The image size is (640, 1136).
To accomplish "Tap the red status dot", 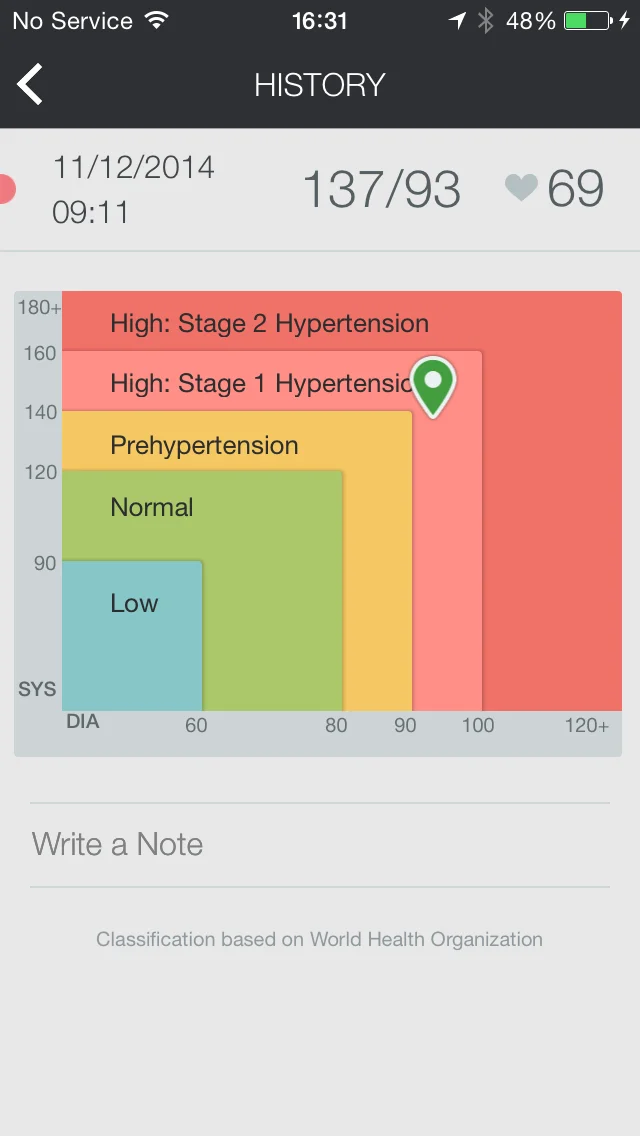I will click(x=6, y=189).
